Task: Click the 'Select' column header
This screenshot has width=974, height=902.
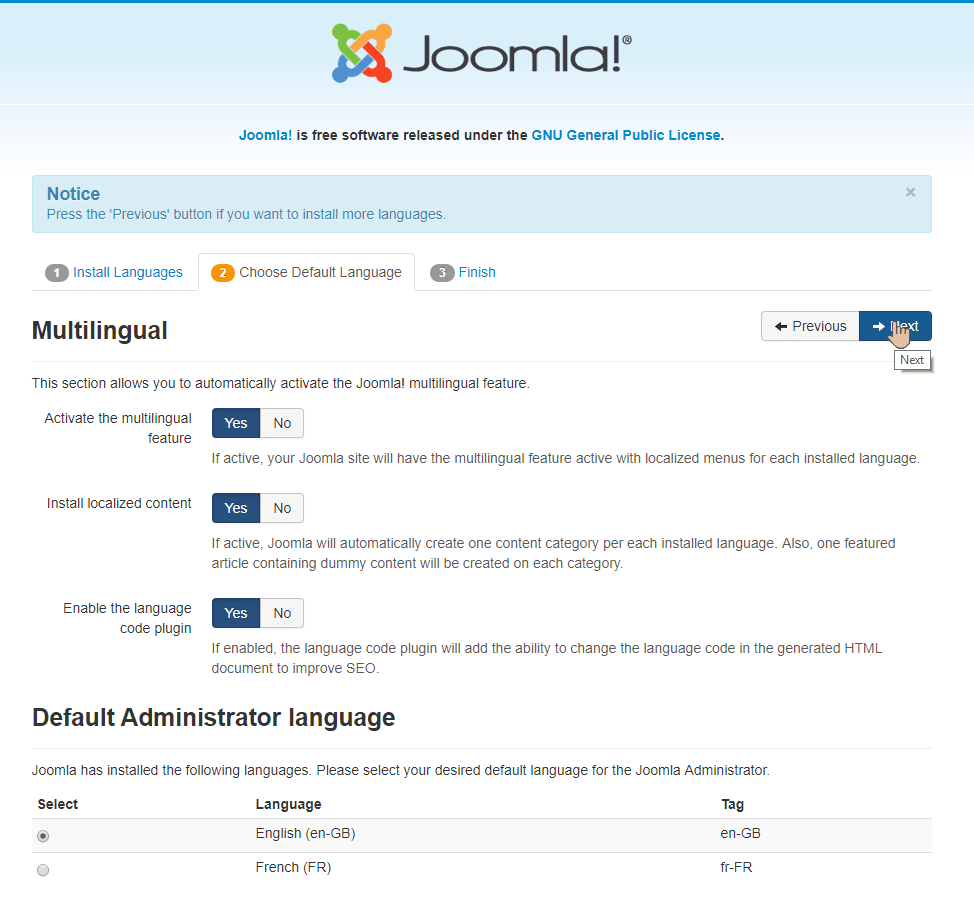Action: (x=58, y=804)
